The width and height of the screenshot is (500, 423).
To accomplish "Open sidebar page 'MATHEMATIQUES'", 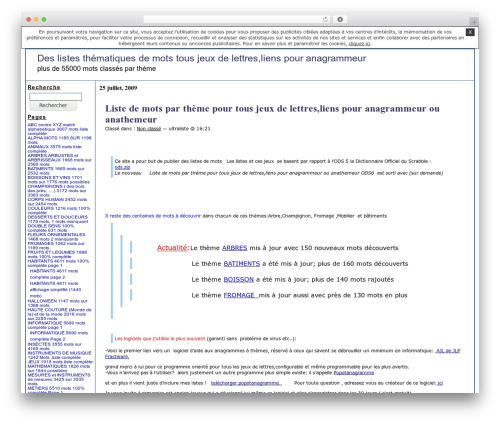I will (59, 368).
